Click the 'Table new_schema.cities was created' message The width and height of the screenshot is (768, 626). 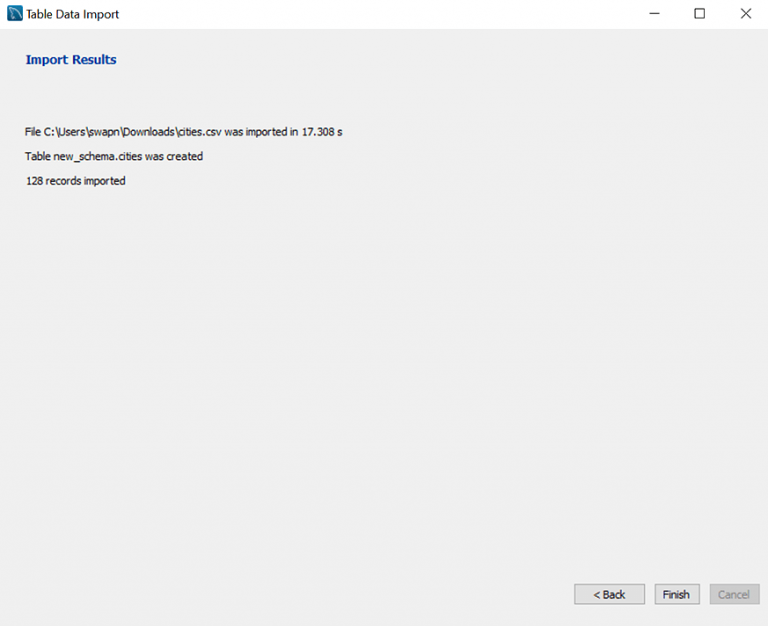click(114, 156)
